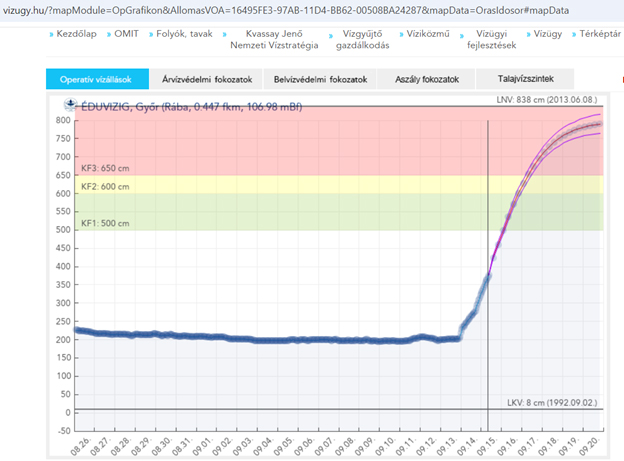This screenshot has width=624, height=461.
Task: Click the bullet arrow before Folyók, tavak
Action: [151, 35]
